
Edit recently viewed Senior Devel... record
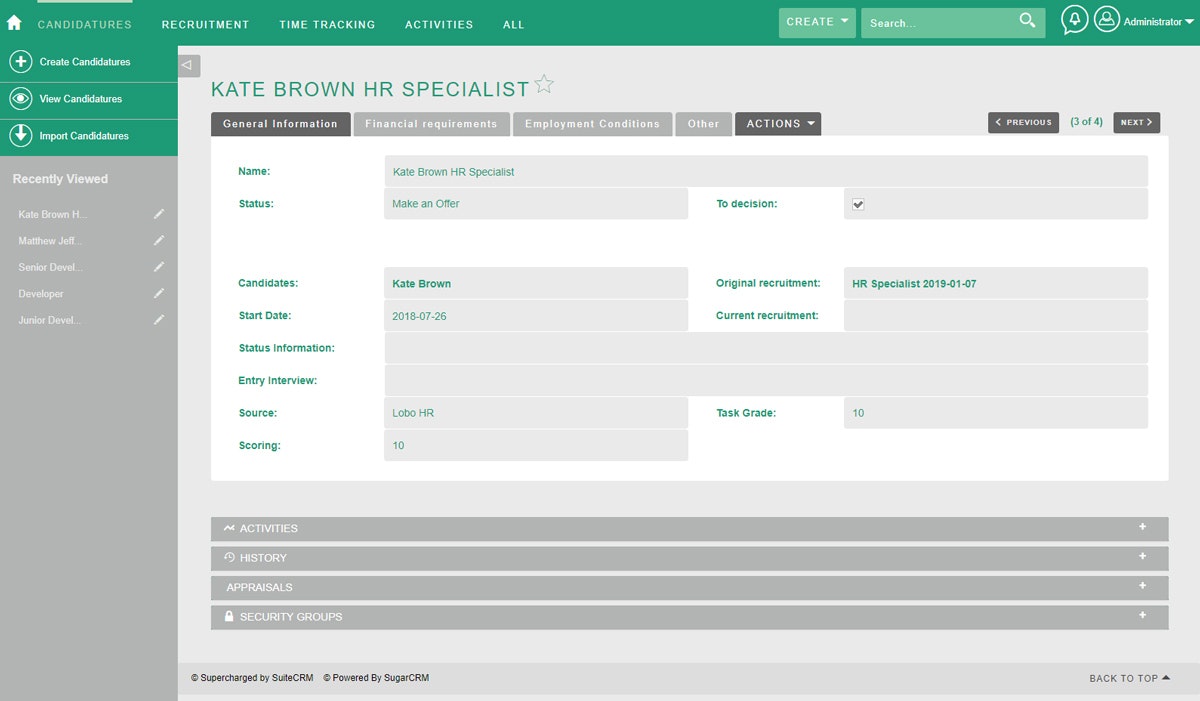(159, 267)
